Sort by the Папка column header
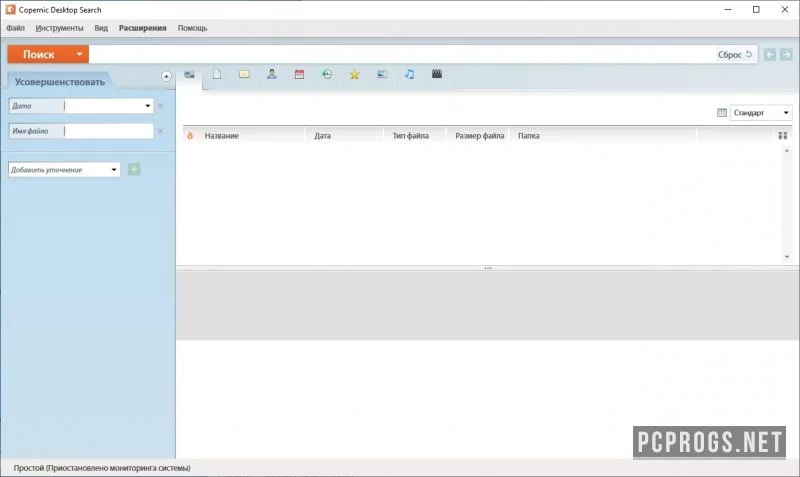This screenshot has height=477, width=800. (529, 136)
